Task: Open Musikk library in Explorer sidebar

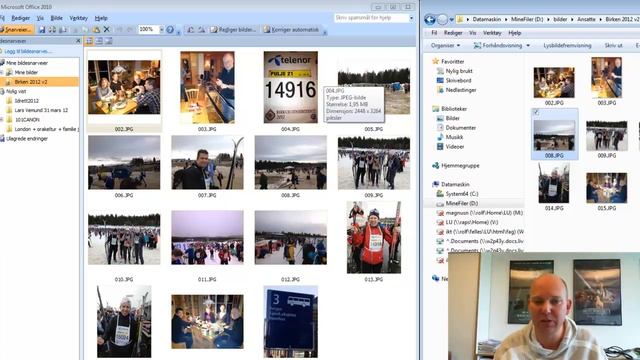Action: click(x=450, y=137)
